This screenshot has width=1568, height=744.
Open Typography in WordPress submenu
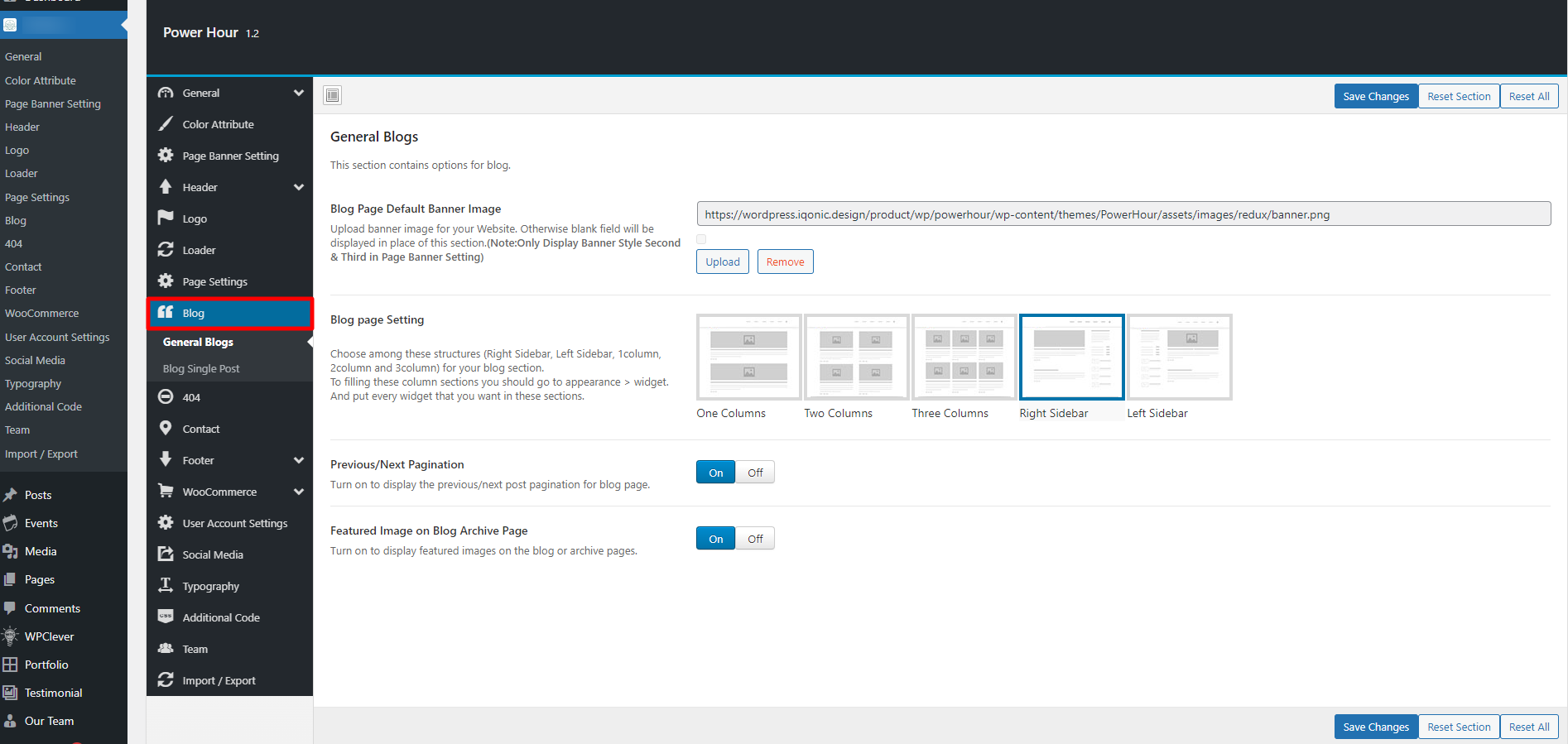(x=33, y=383)
